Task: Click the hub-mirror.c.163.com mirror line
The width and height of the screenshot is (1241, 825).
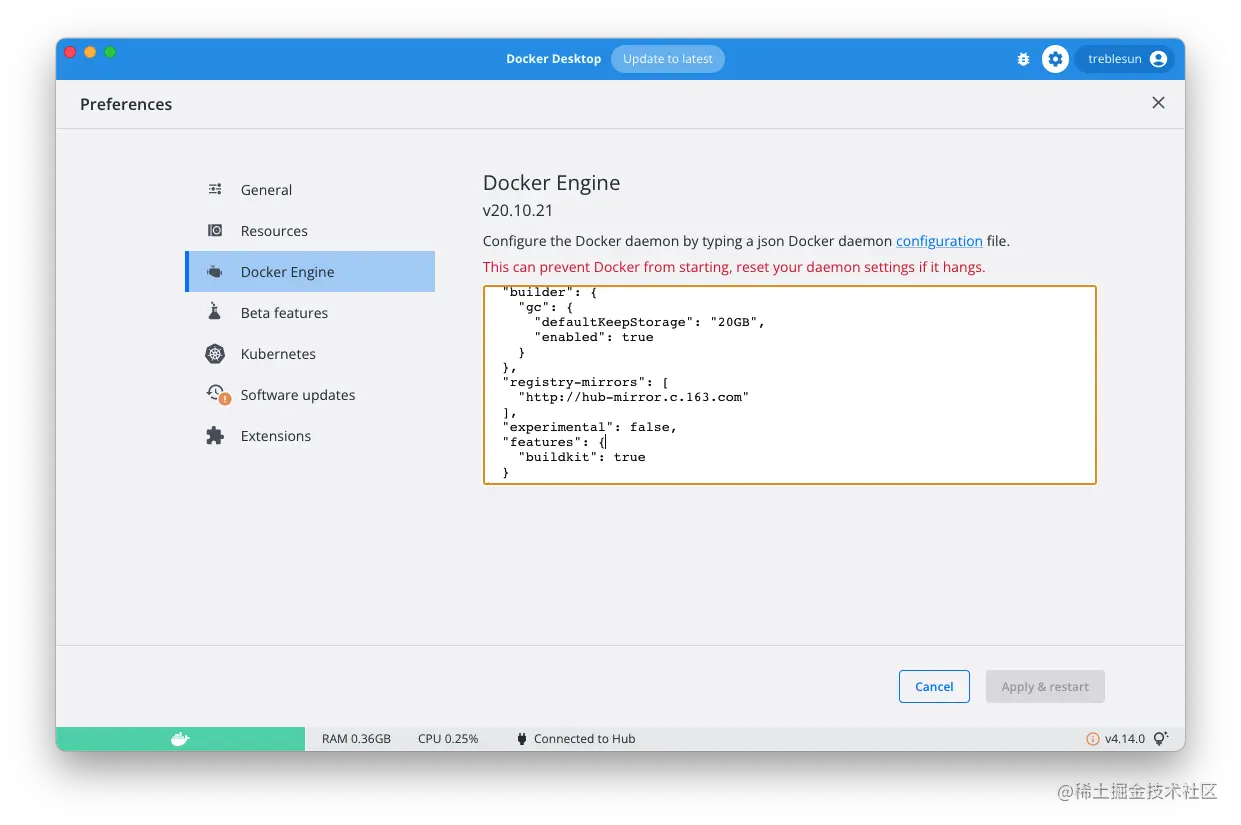Action: 634,397
